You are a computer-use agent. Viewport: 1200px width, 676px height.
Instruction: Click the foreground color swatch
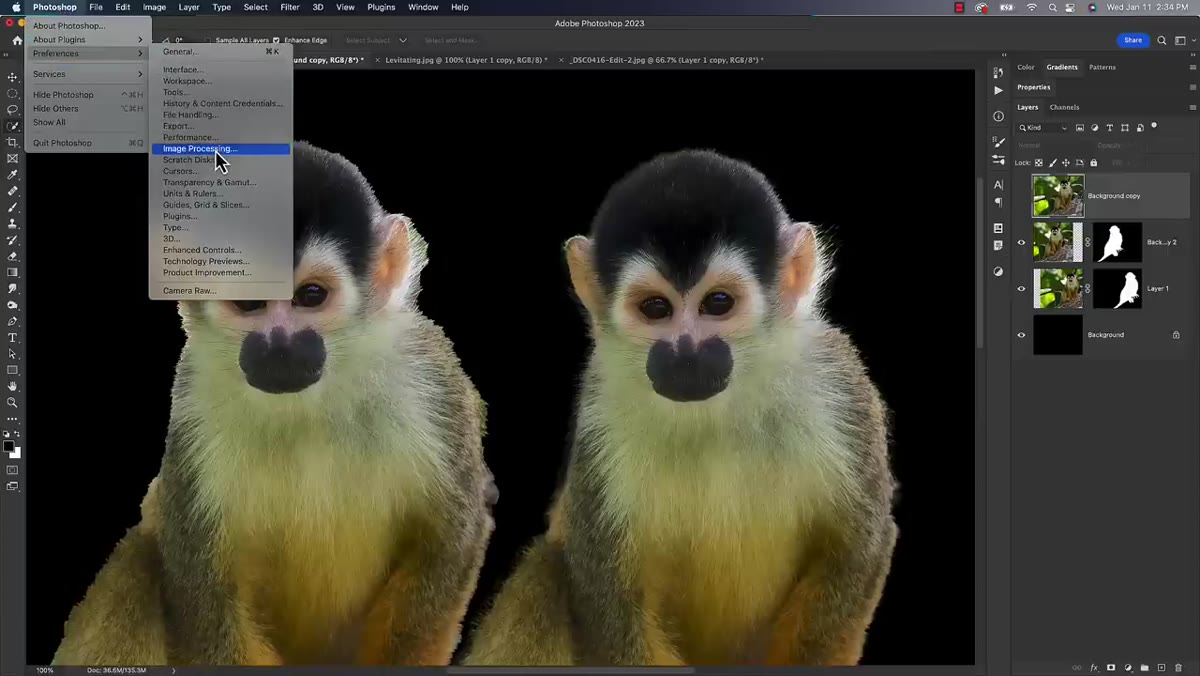[x=9, y=446]
